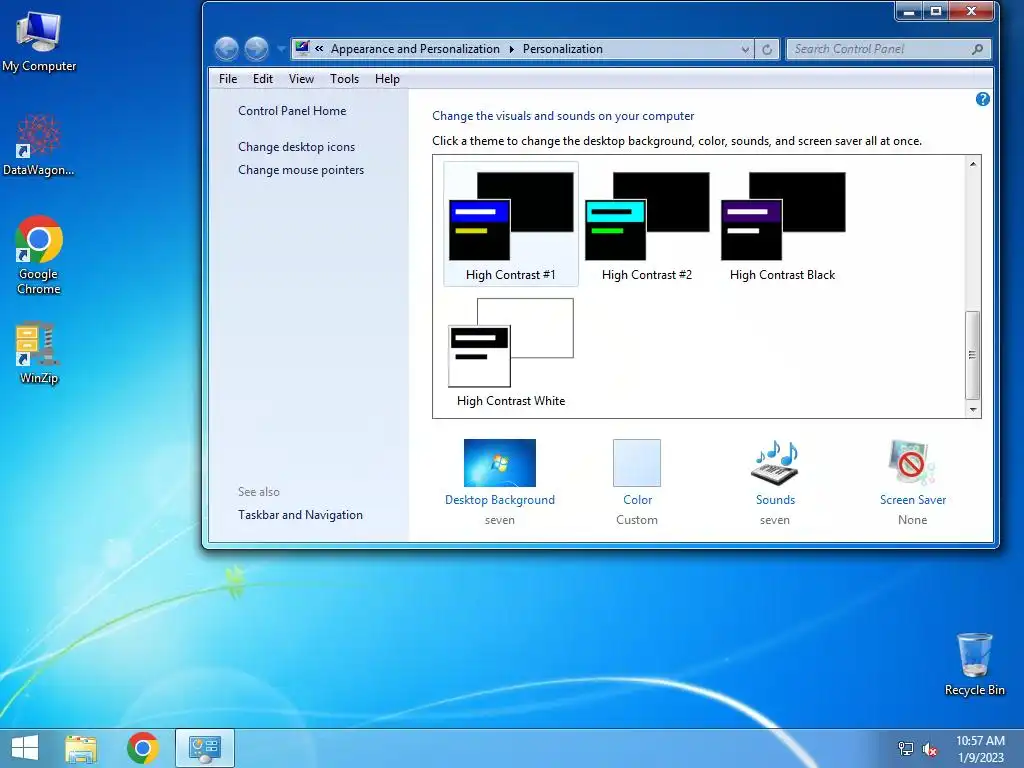This screenshot has height=768, width=1024.
Task: Open My Computer desktop icon
Action: (39, 41)
